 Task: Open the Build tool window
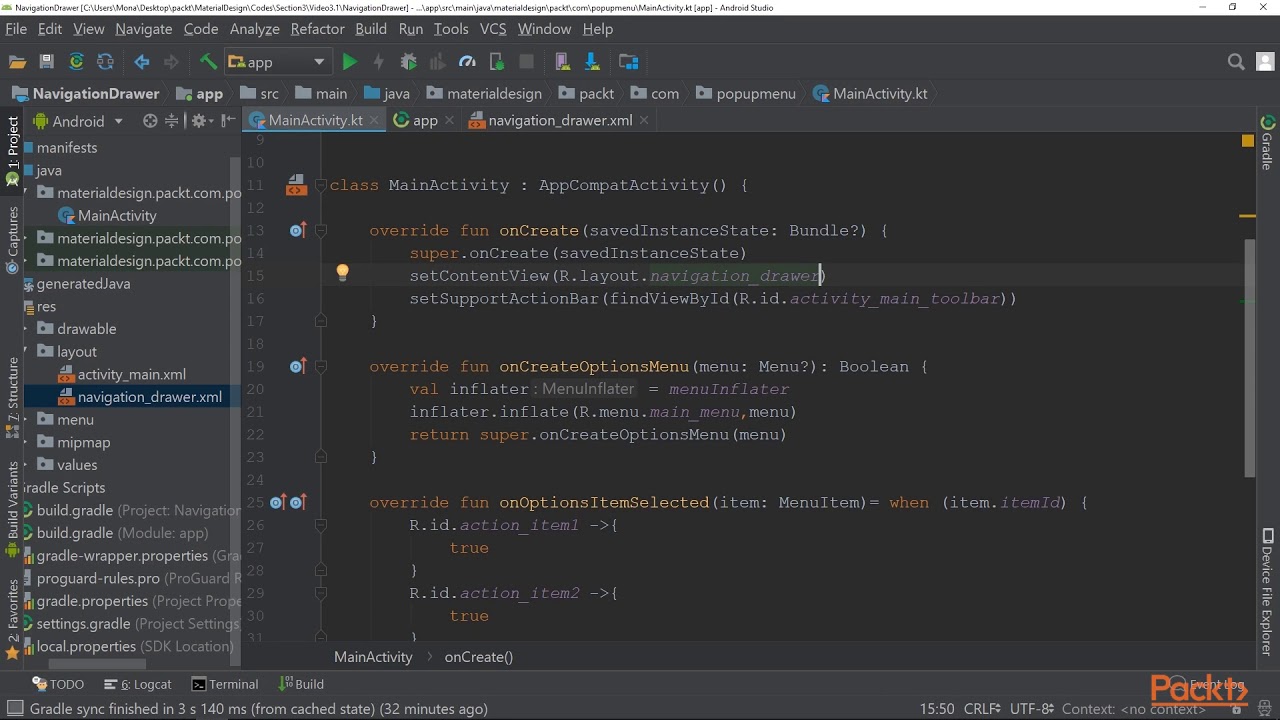[301, 684]
